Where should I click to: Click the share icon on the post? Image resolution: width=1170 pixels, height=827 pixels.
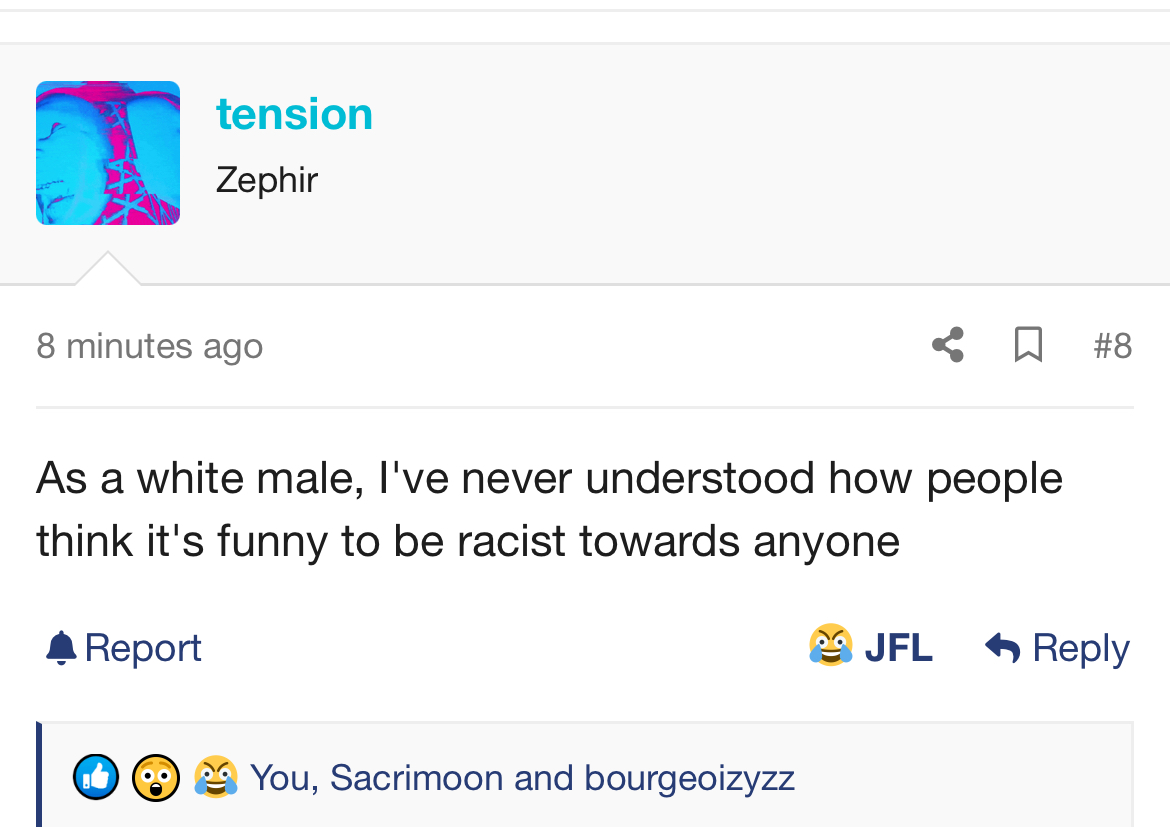coord(947,345)
